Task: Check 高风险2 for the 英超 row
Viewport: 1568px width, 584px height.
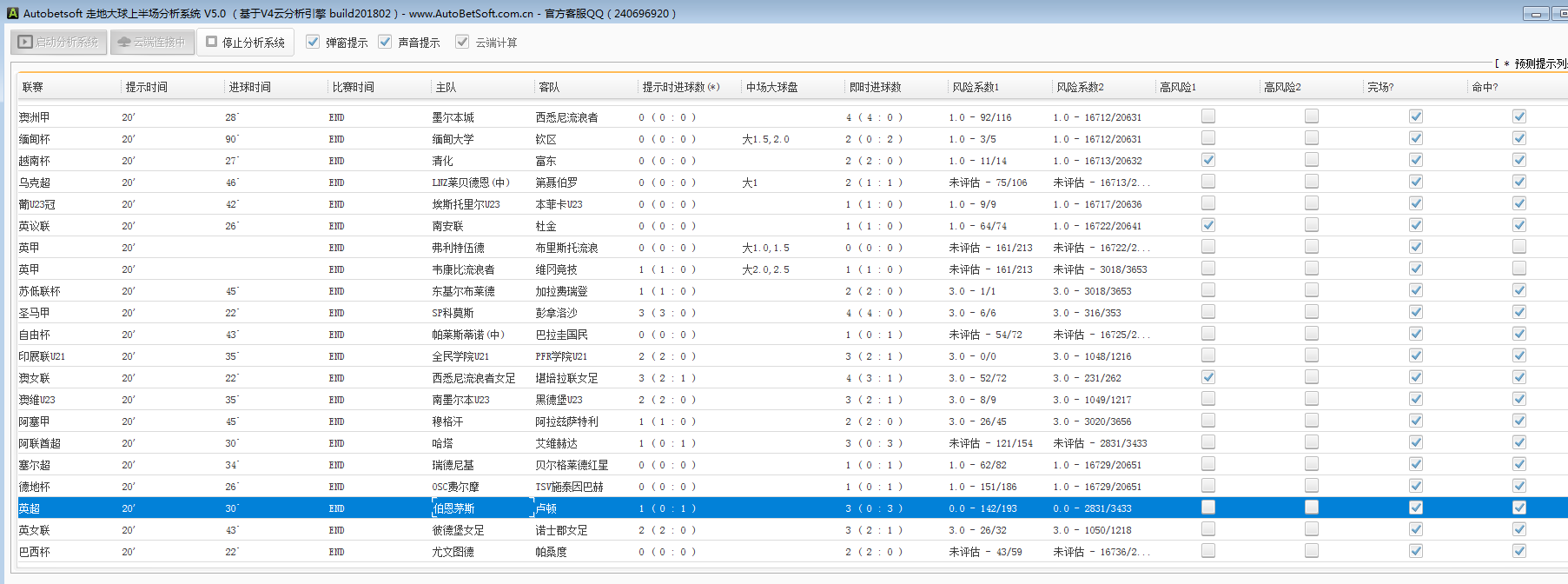Action: 1312,508
